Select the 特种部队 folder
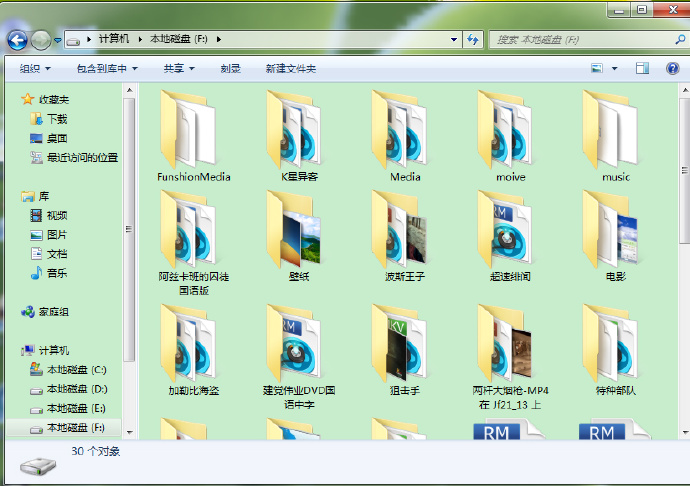Image resolution: width=690 pixels, height=486 pixels. click(x=616, y=350)
